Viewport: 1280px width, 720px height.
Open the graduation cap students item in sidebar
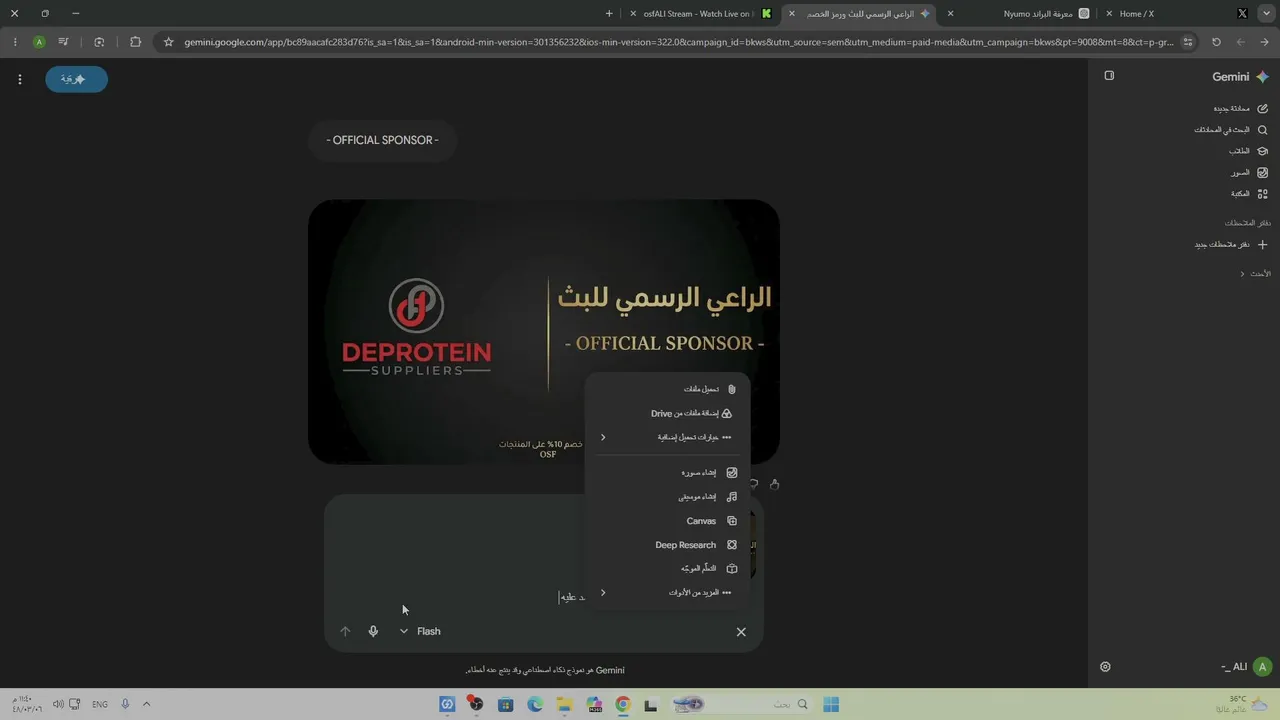1248,151
